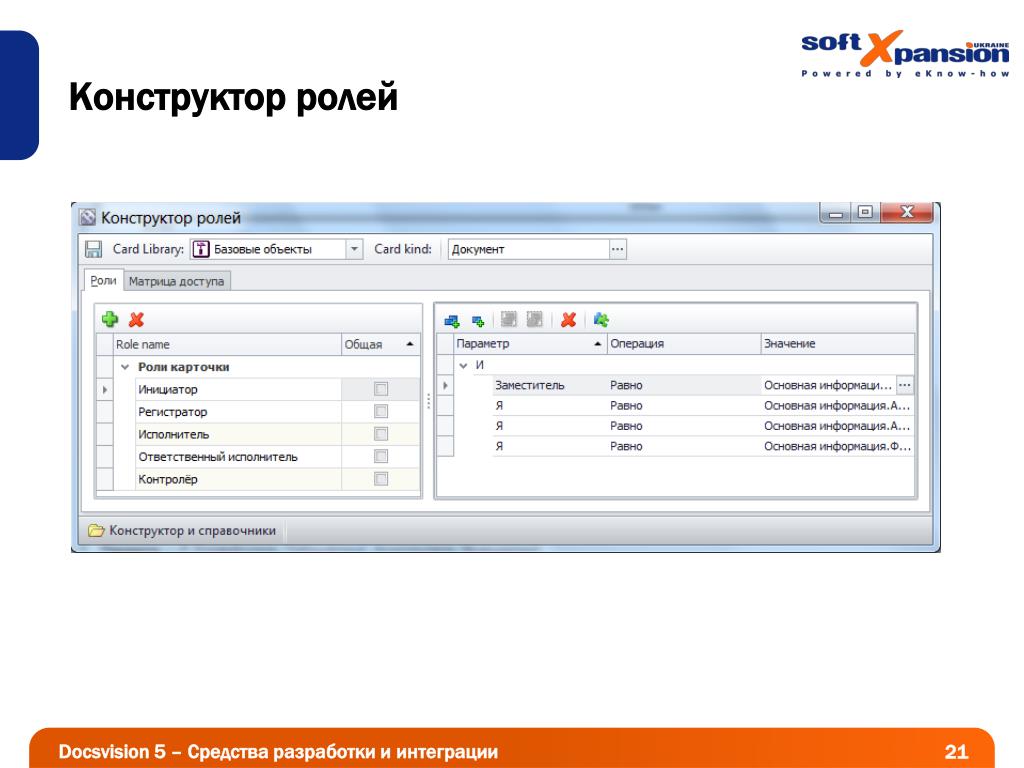Click second gray disabled toolbar icon
1024x768 pixels.
[534, 319]
